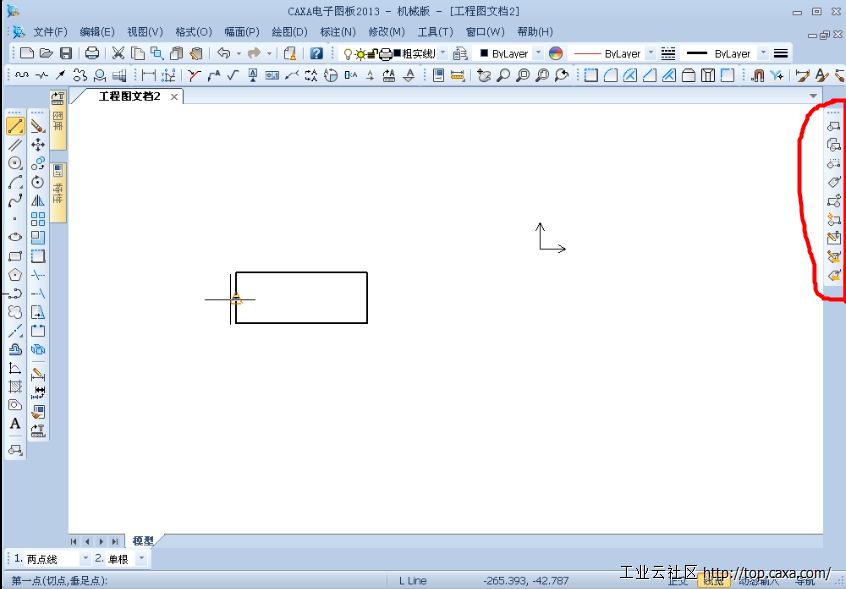Select the Text tool (A icon)

point(15,423)
